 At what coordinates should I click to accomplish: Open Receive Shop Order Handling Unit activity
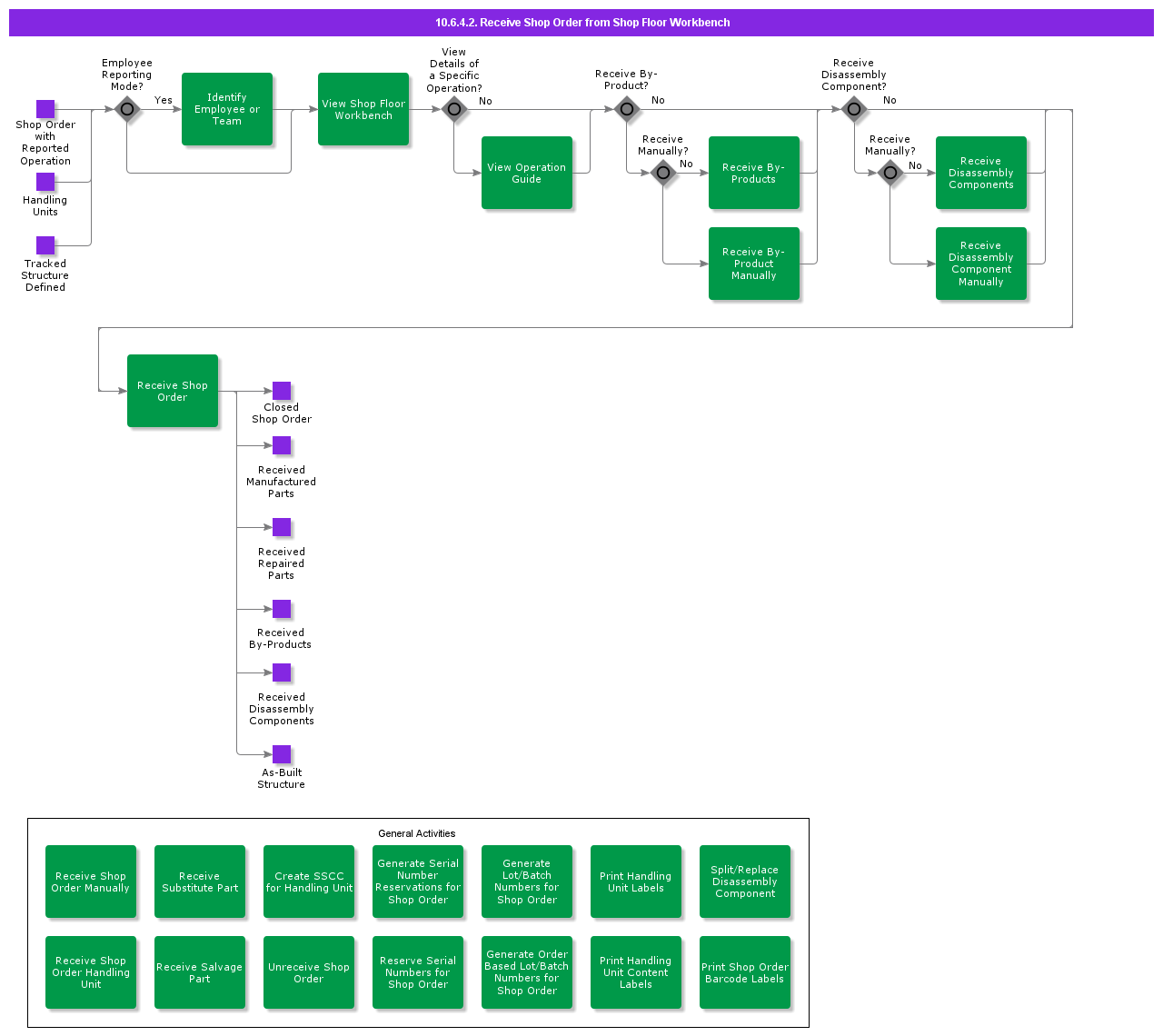91,972
